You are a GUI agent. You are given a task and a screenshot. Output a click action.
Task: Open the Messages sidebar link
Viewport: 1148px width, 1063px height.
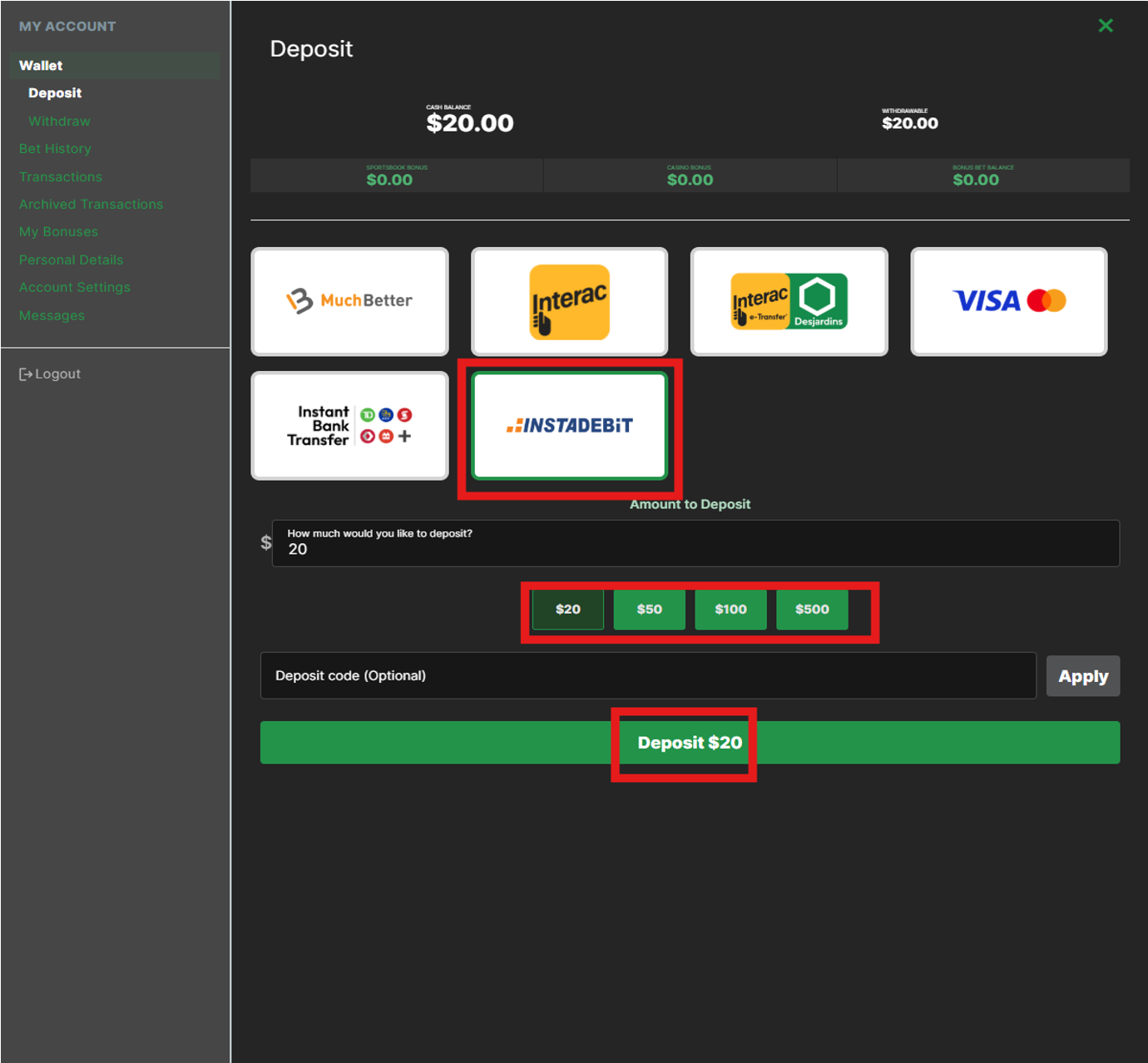tap(52, 316)
